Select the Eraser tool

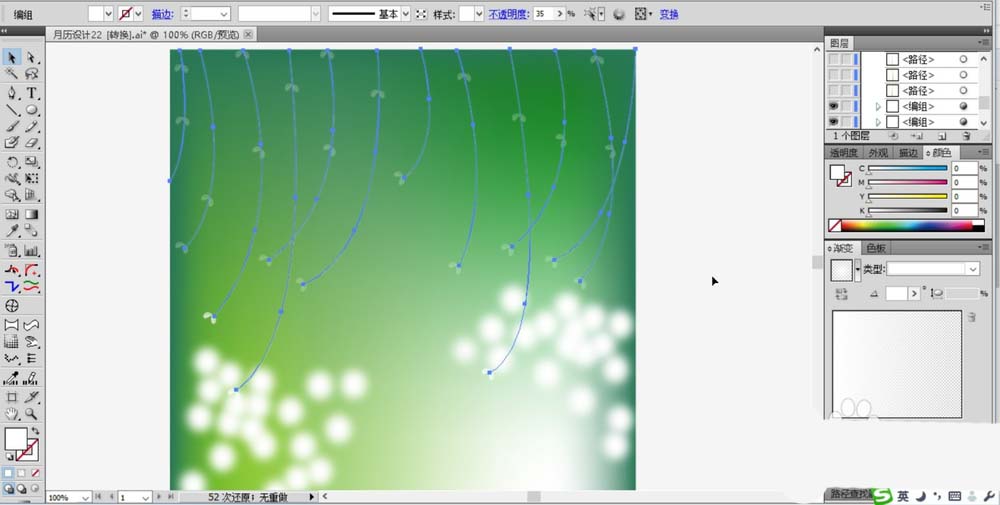[32, 143]
